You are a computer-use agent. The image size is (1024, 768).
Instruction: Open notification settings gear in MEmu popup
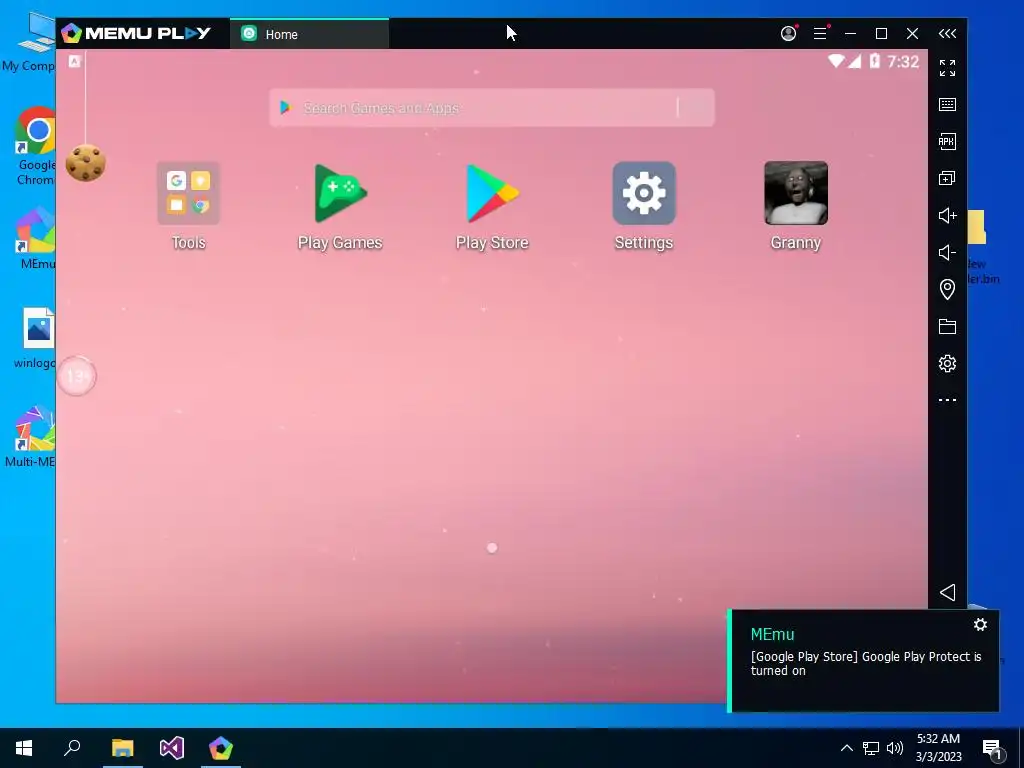coord(980,625)
